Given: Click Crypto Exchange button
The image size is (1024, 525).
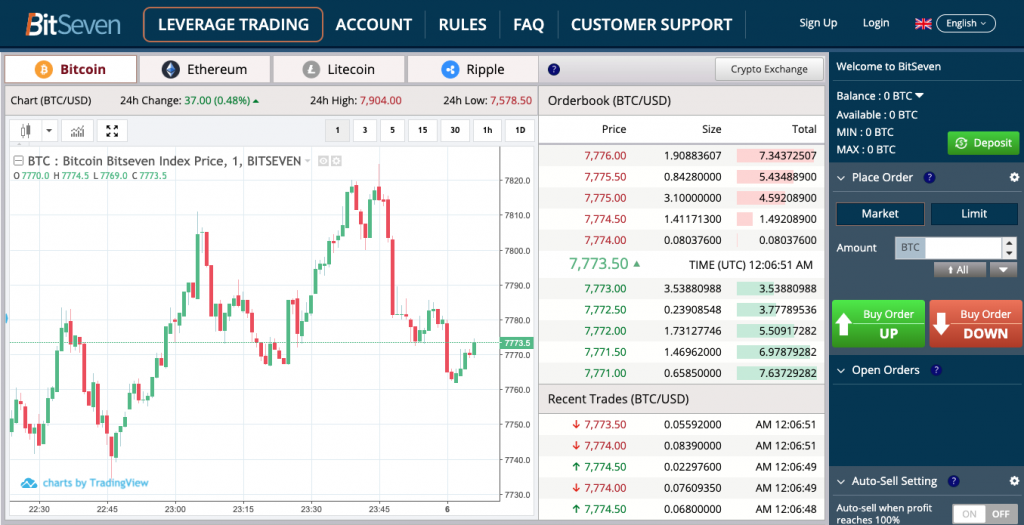Looking at the screenshot, I should click(x=769, y=69).
